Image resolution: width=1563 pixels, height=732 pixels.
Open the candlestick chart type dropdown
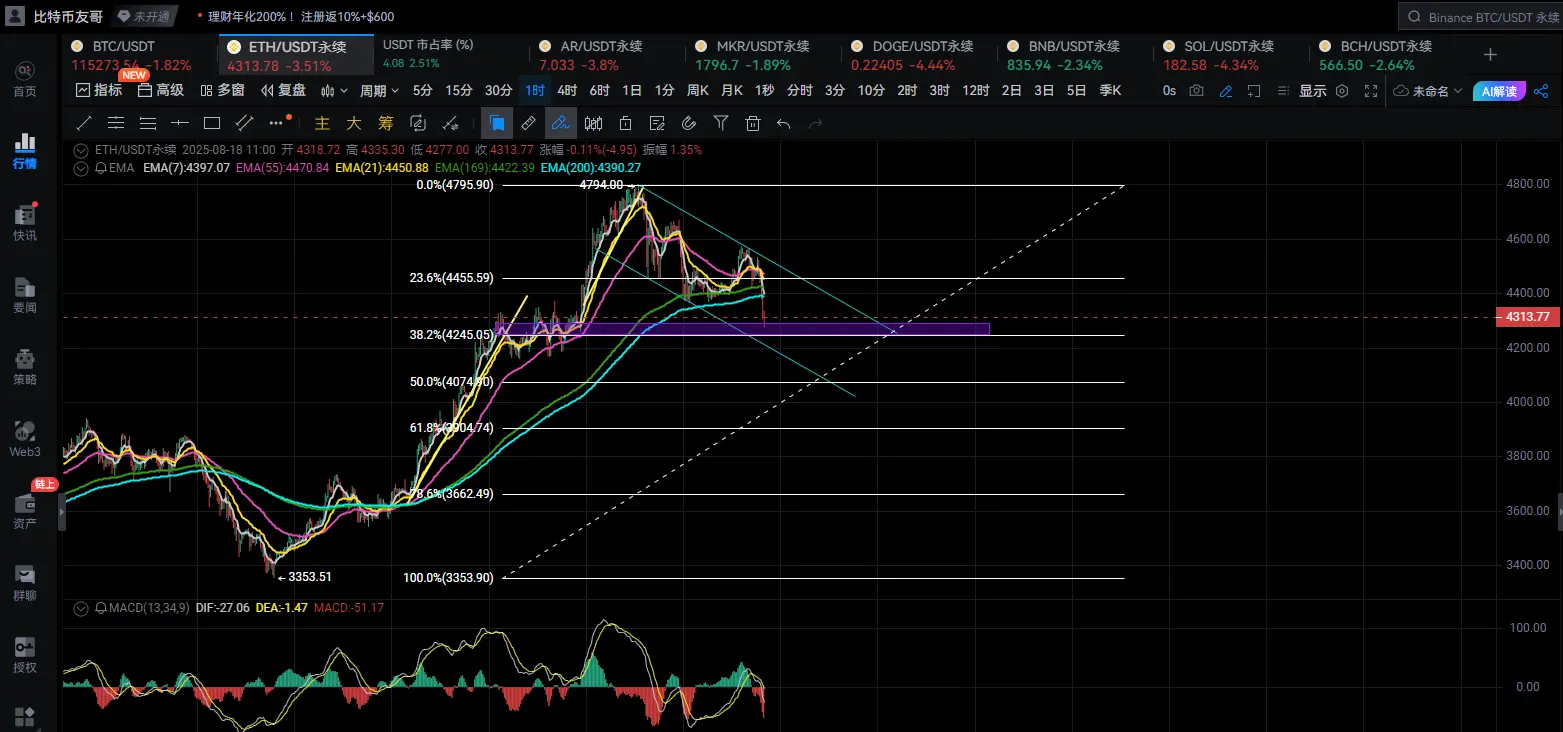(x=334, y=90)
